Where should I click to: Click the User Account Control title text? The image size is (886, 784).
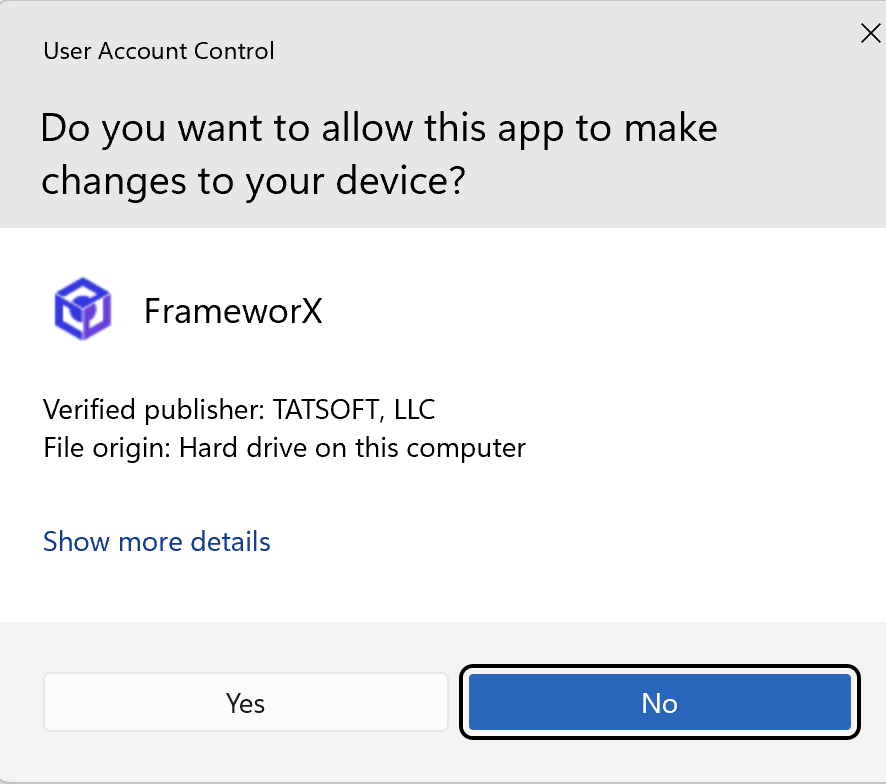click(159, 51)
